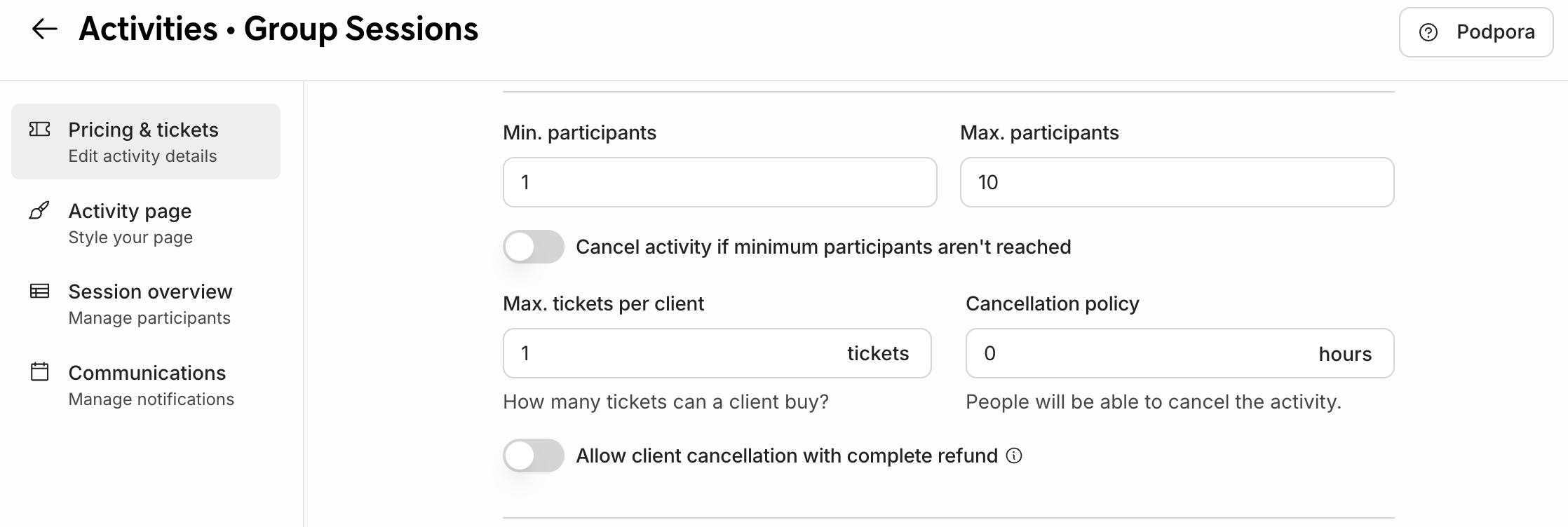Click the calendar icon beside Communications
1568x527 pixels.
pos(40,371)
